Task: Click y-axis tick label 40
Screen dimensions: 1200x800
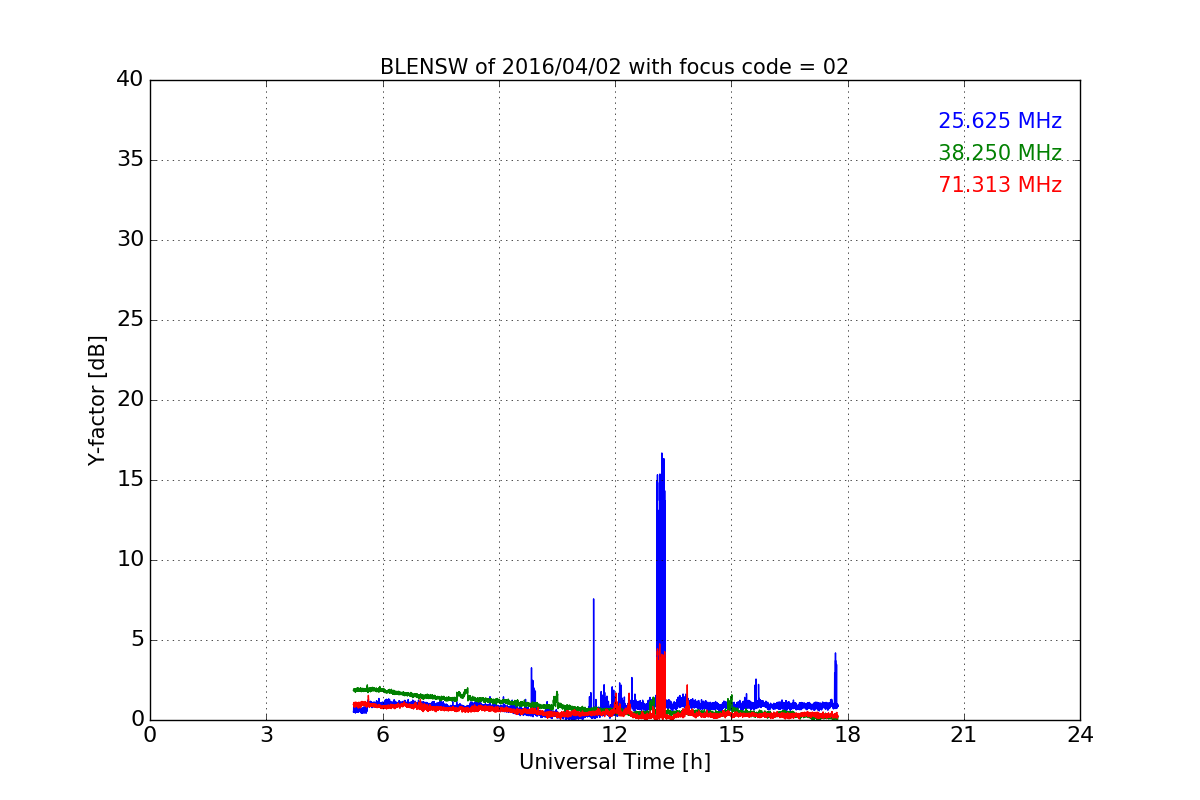Action: tap(130, 80)
